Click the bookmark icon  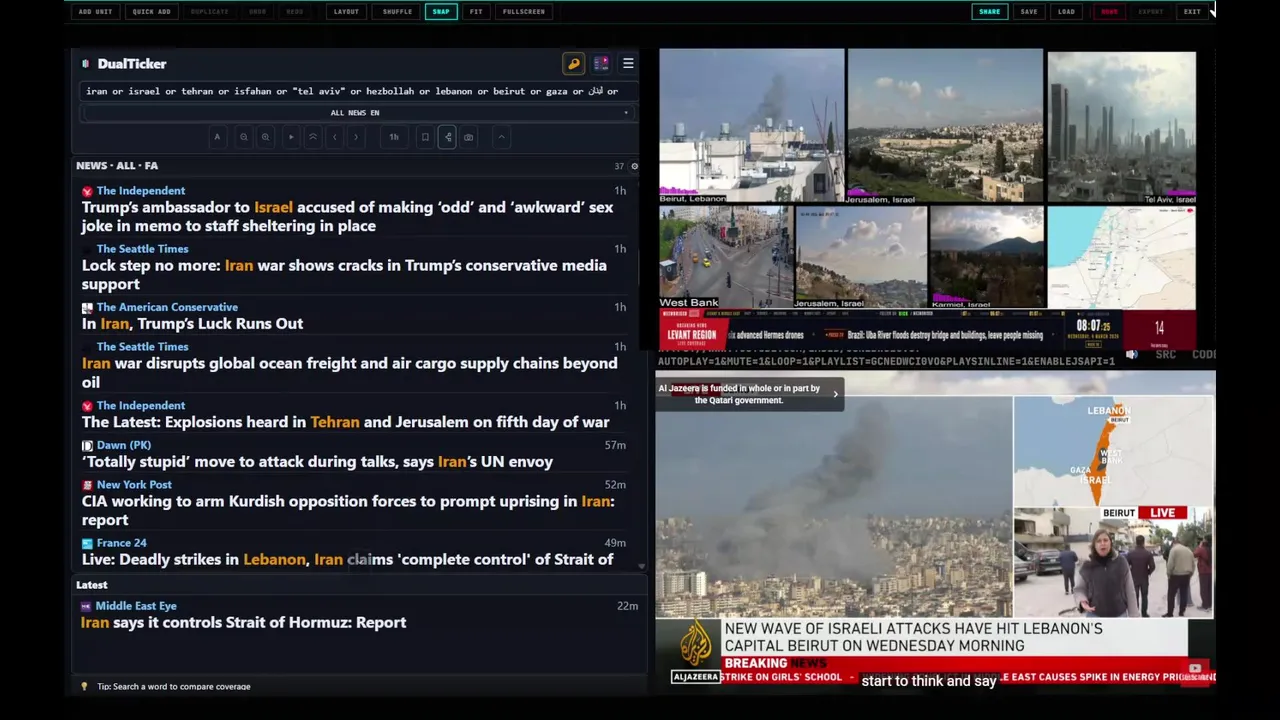[x=425, y=137]
